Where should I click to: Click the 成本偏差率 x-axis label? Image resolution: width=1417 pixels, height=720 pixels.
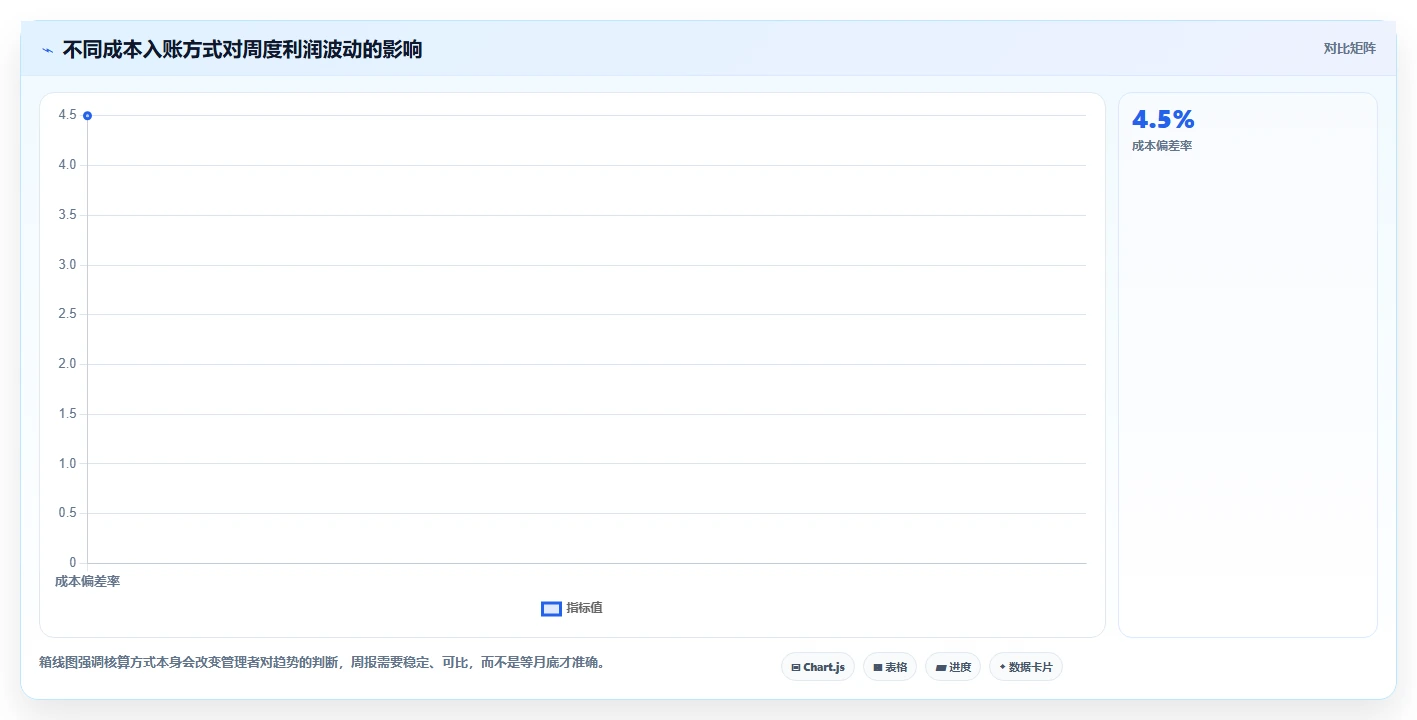coord(87,581)
